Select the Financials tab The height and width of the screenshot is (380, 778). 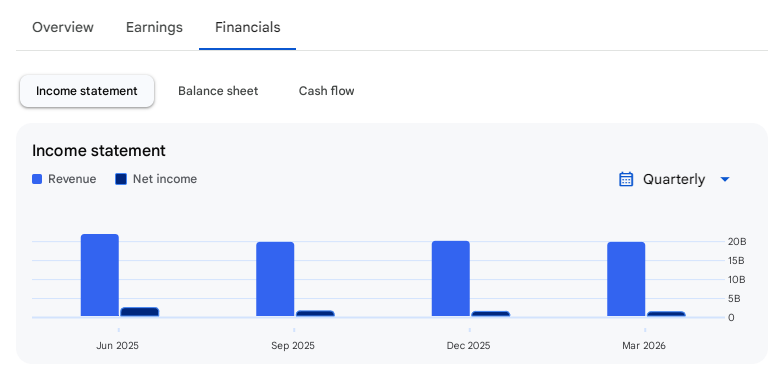[248, 27]
